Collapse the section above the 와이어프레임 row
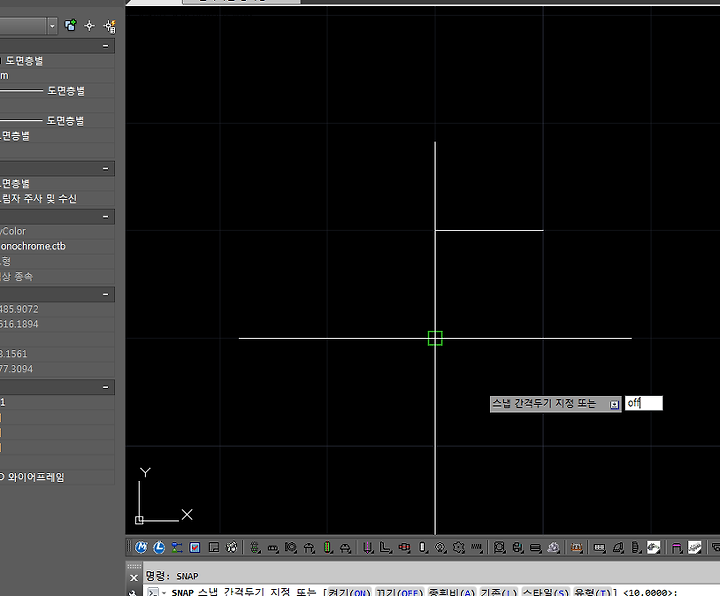Screen dimensions: 720x596 click(106, 387)
